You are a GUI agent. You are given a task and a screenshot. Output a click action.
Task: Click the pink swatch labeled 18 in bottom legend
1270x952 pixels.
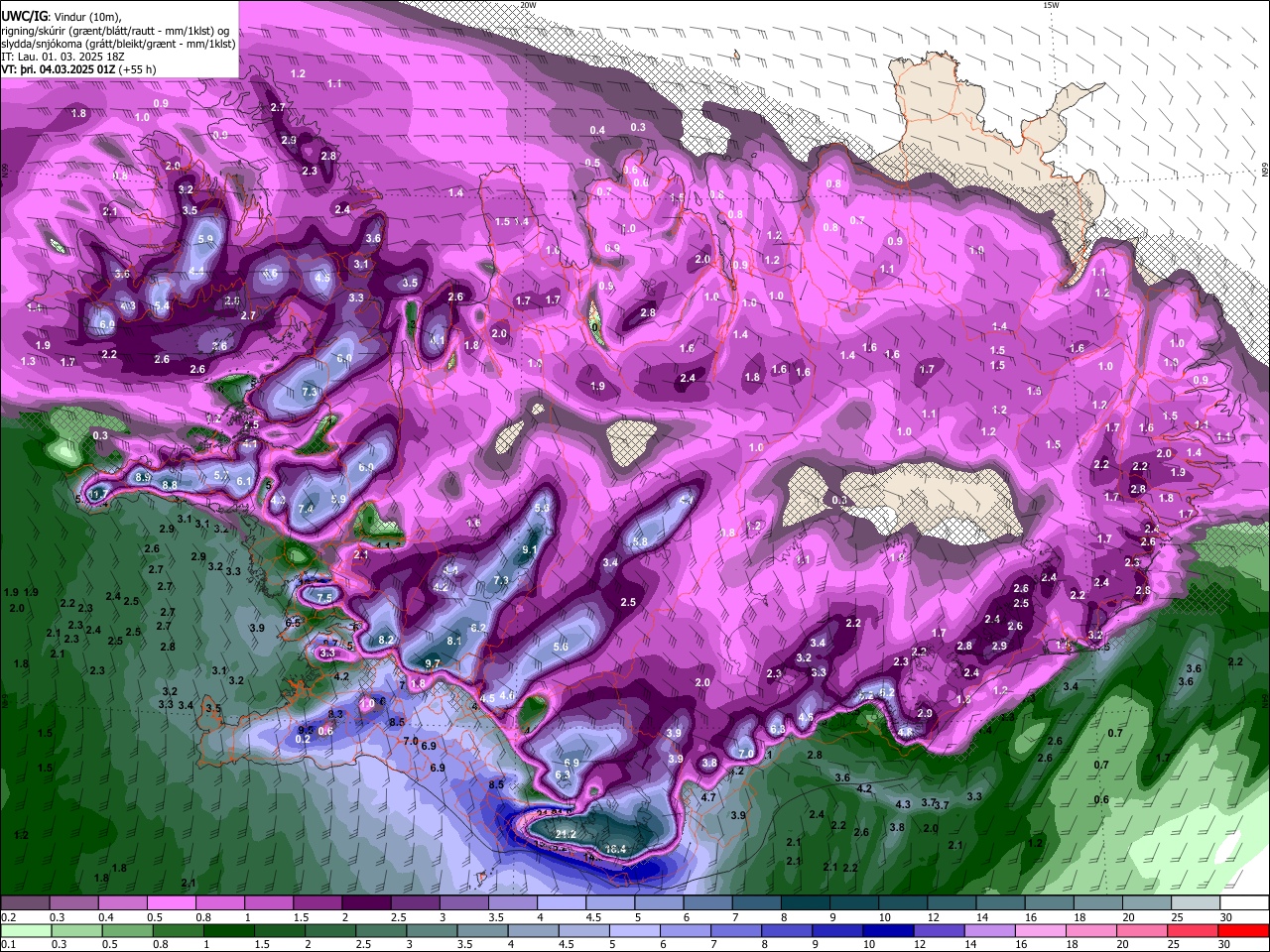(x=1091, y=930)
